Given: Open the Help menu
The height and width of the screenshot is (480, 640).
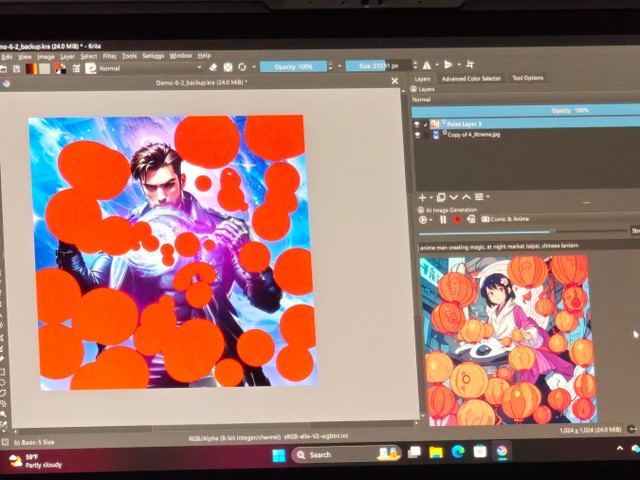Looking at the screenshot, I should (x=204, y=55).
